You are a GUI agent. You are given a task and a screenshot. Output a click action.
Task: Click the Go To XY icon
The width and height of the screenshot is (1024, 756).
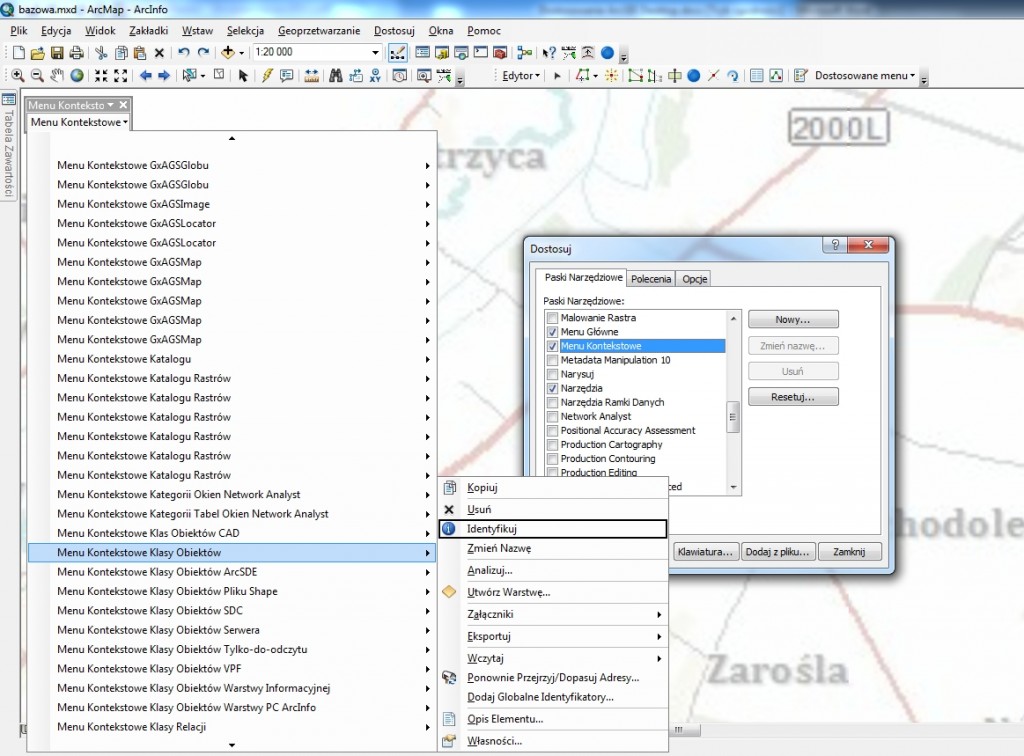click(375, 76)
